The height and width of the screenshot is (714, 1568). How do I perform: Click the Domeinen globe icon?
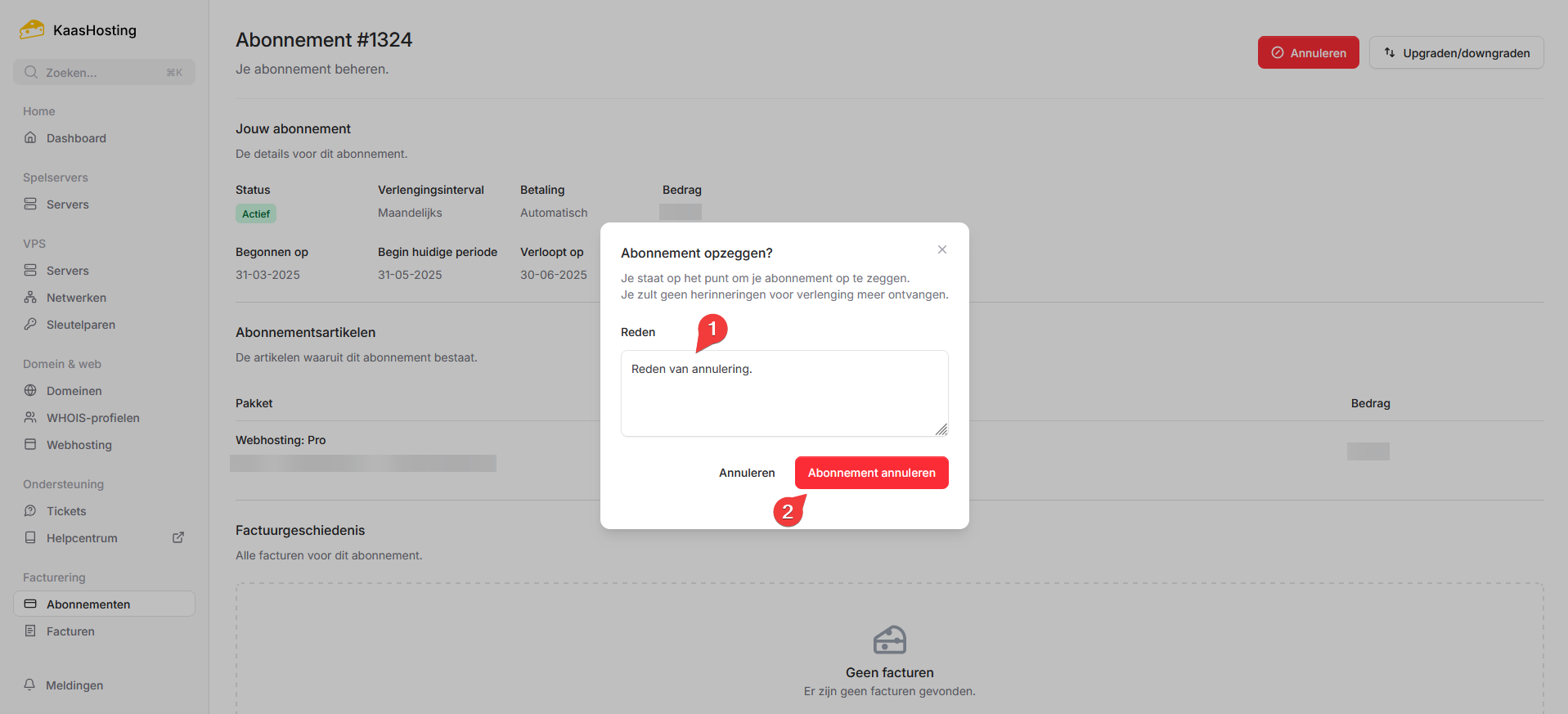click(30, 391)
